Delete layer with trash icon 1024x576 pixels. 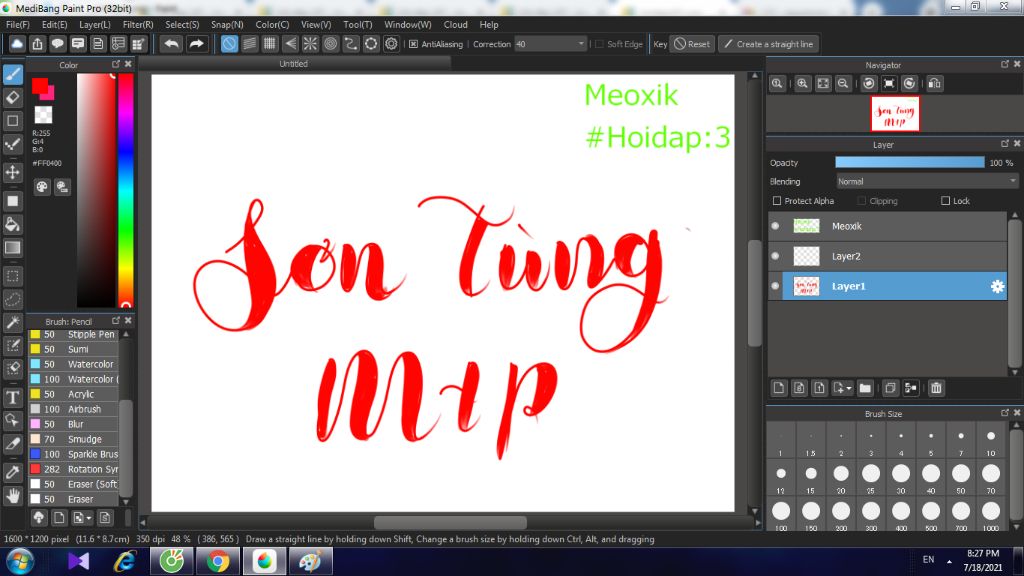936,388
